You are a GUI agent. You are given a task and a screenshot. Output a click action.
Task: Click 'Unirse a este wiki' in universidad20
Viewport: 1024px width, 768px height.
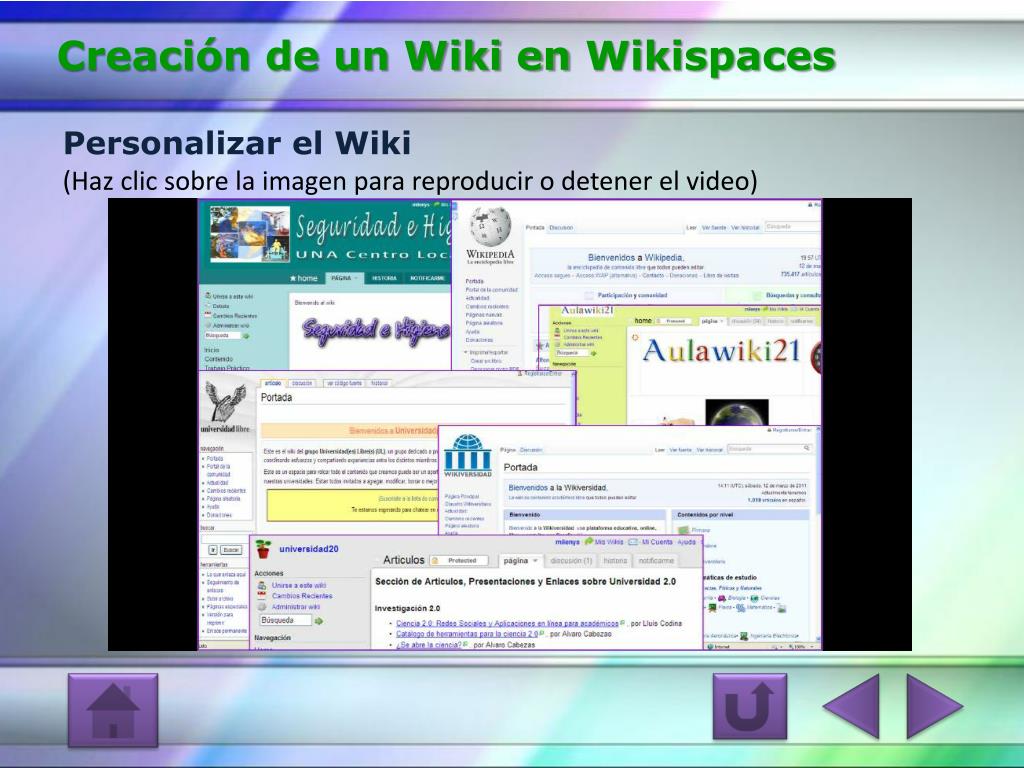(298, 586)
